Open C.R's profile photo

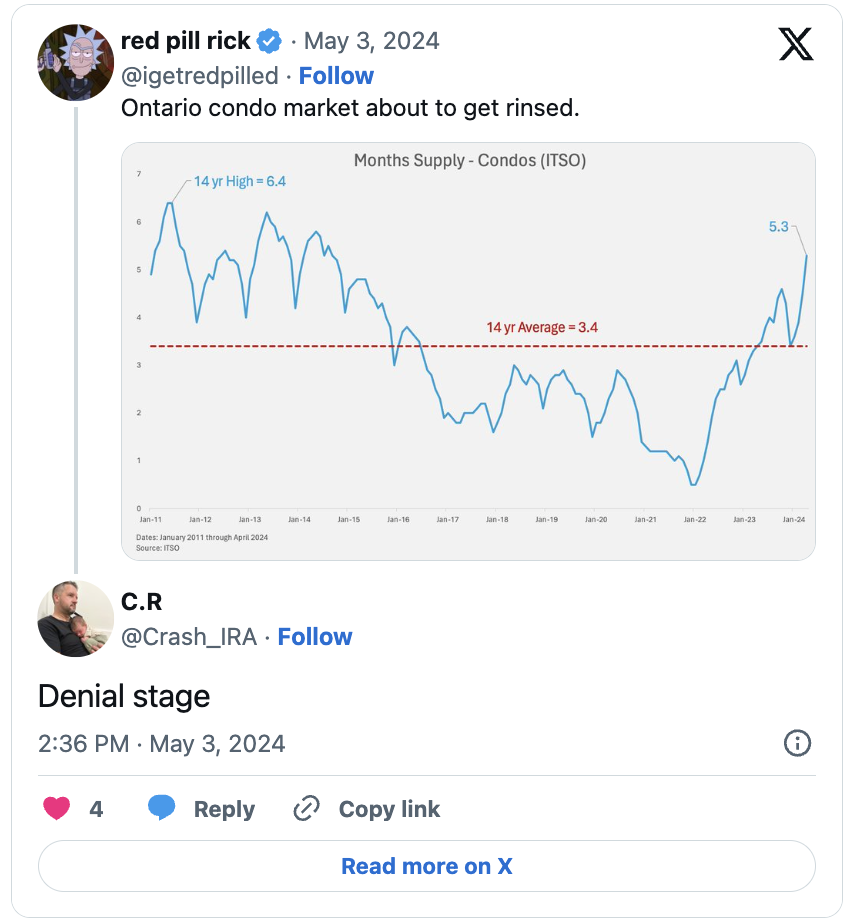[75, 619]
